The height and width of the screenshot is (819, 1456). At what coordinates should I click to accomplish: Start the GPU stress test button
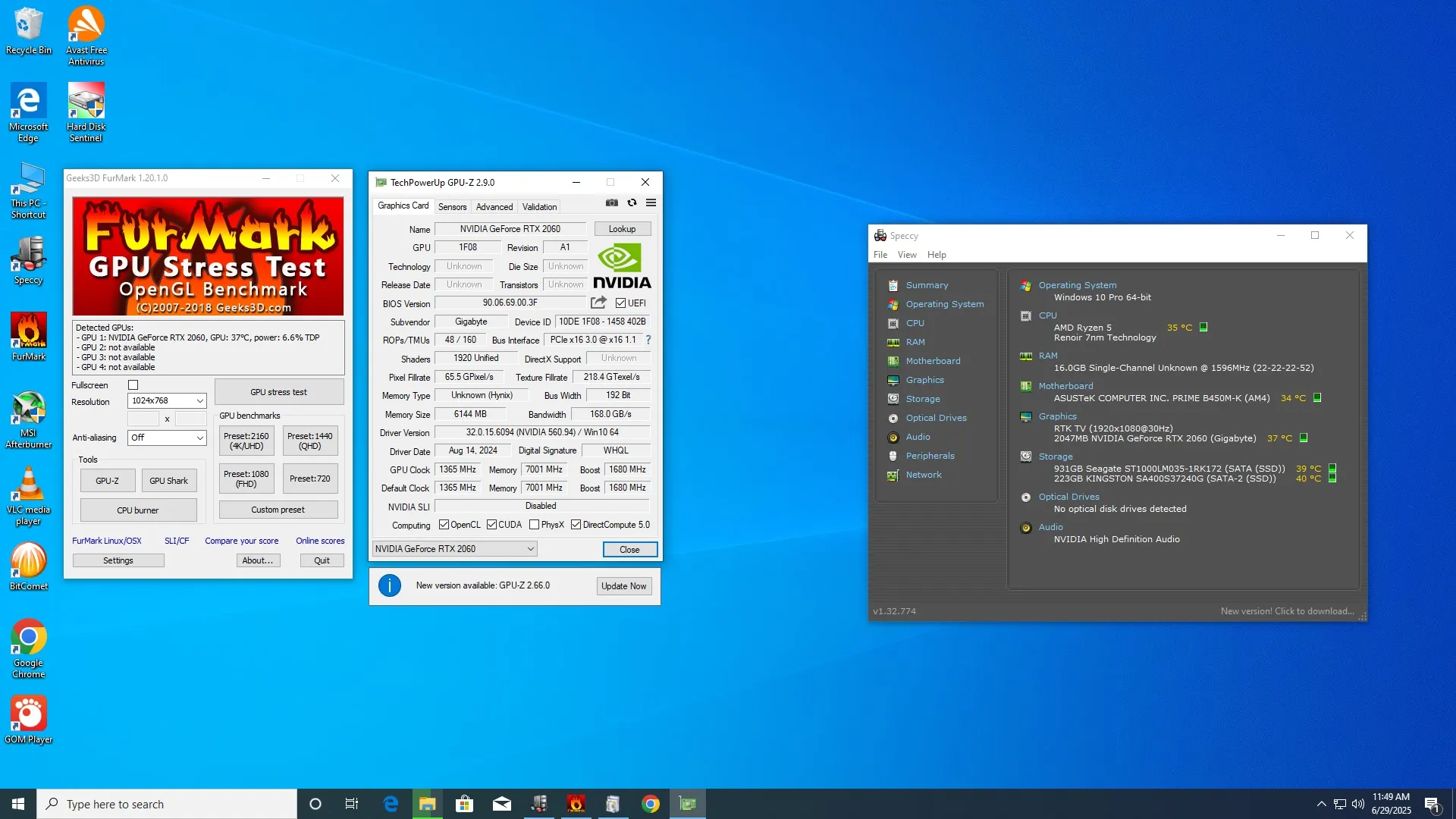point(279,392)
